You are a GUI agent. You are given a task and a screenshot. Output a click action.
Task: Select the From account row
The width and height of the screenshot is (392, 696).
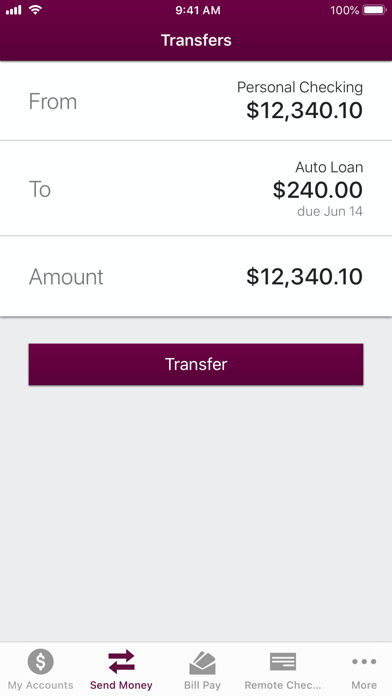196,101
